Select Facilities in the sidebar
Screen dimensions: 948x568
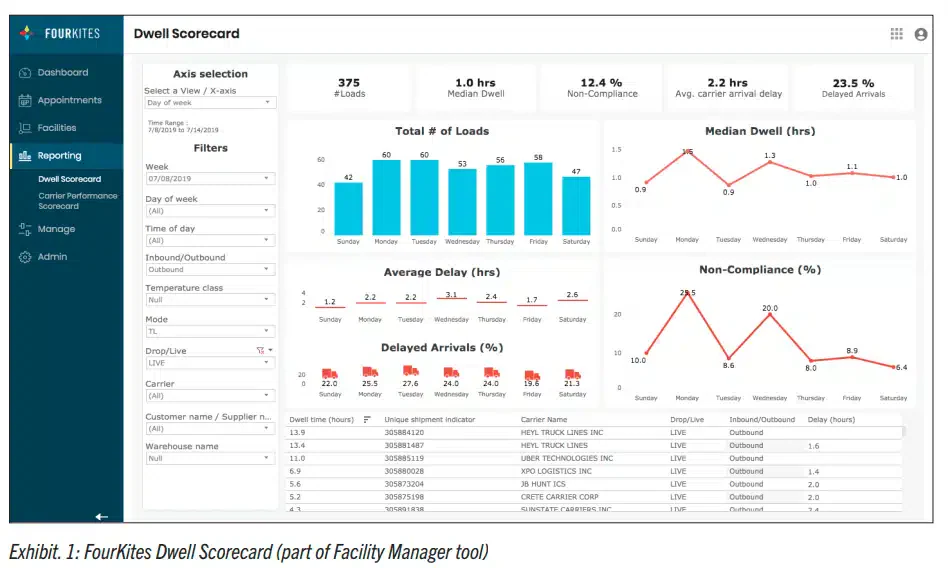57,128
